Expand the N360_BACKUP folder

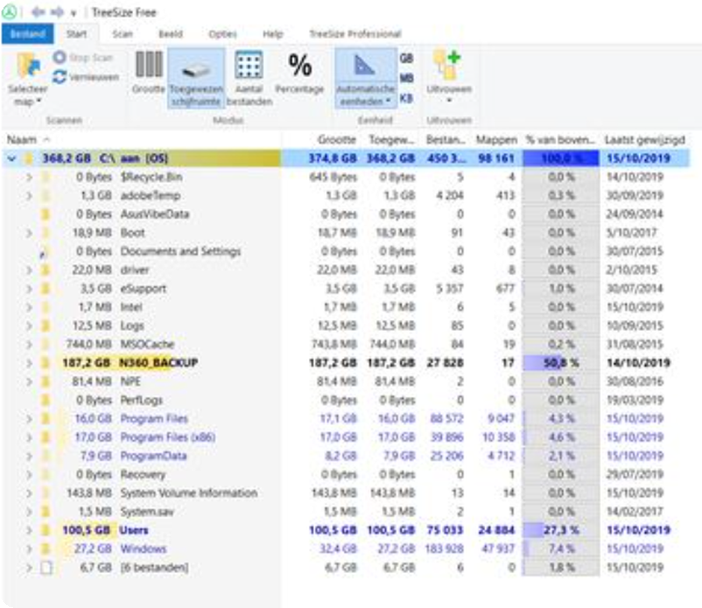[x=29, y=362]
